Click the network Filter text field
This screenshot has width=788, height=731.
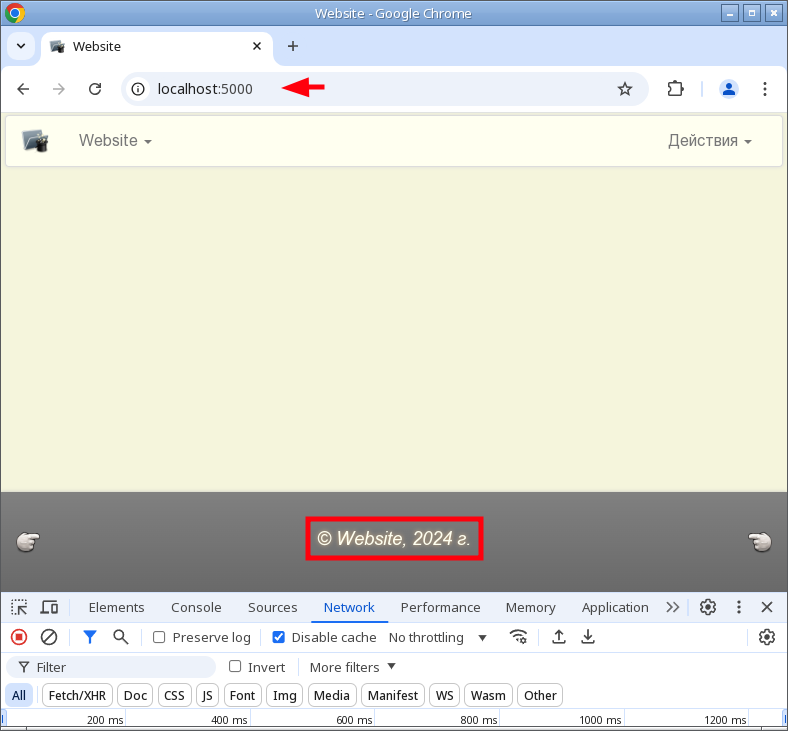(111, 667)
